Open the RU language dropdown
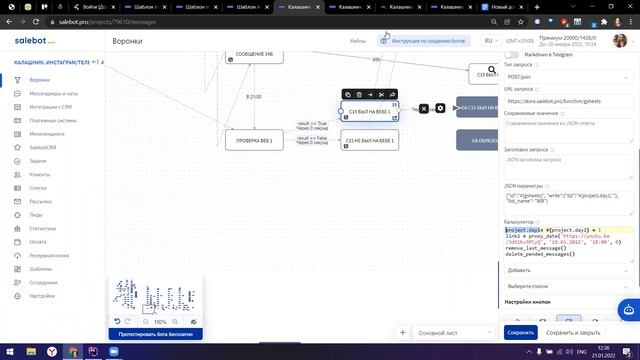Viewport: 640px width, 360px height. click(x=491, y=41)
